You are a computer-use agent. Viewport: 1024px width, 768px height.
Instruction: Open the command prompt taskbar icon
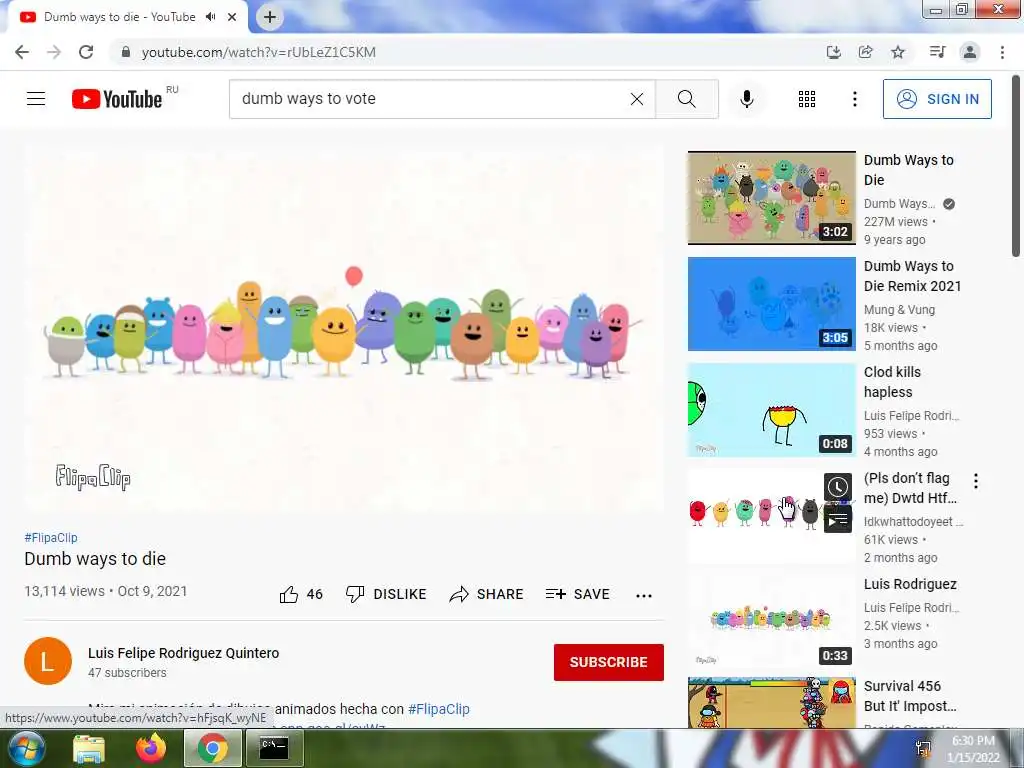pos(274,748)
